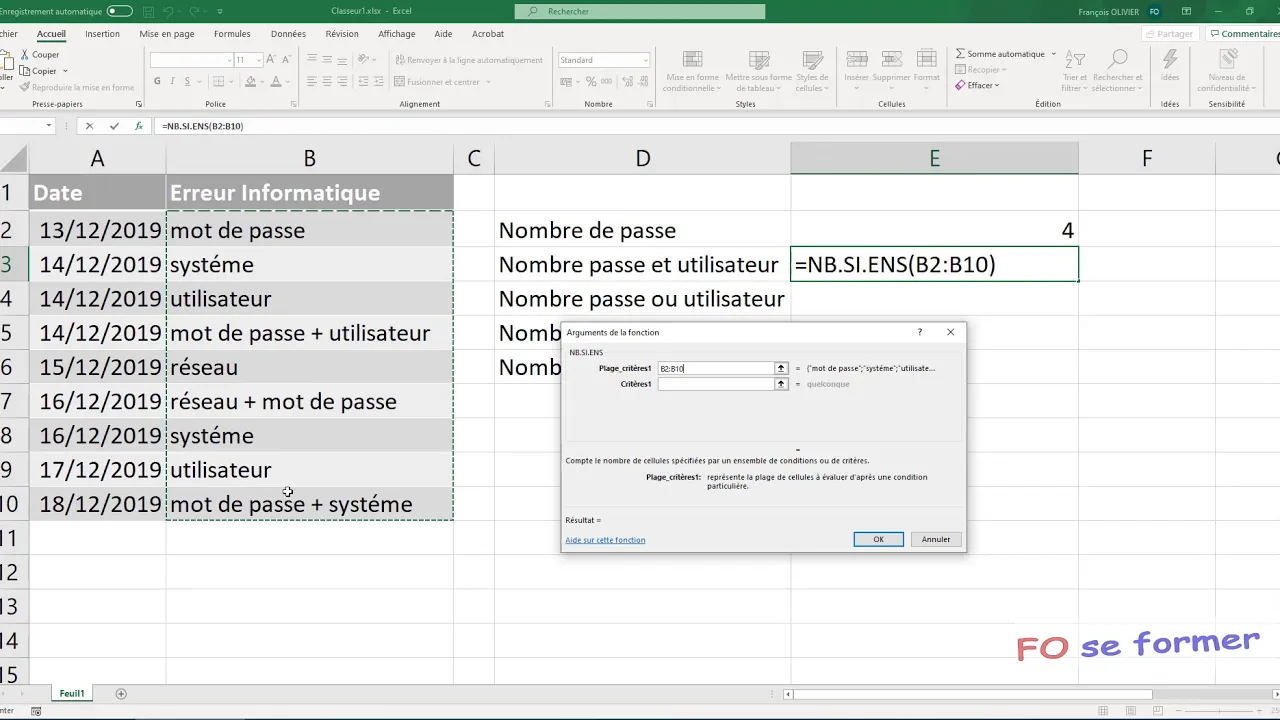
Task: Click the Effacer eraser button
Action: click(x=977, y=86)
